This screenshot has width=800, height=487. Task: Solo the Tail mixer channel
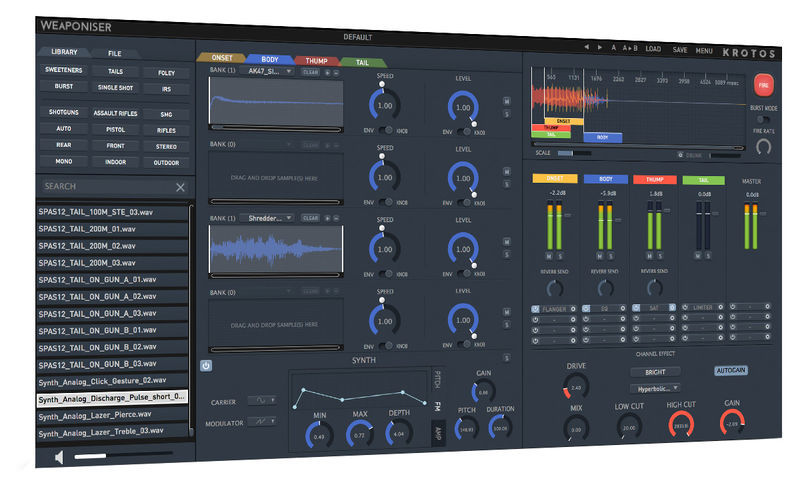[x=708, y=255]
